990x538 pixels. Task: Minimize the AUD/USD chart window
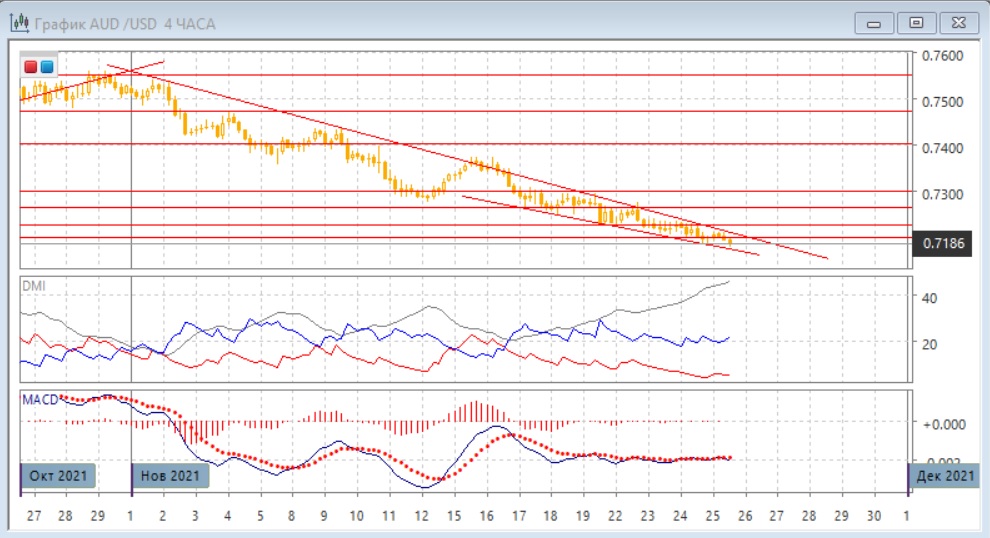(x=877, y=22)
